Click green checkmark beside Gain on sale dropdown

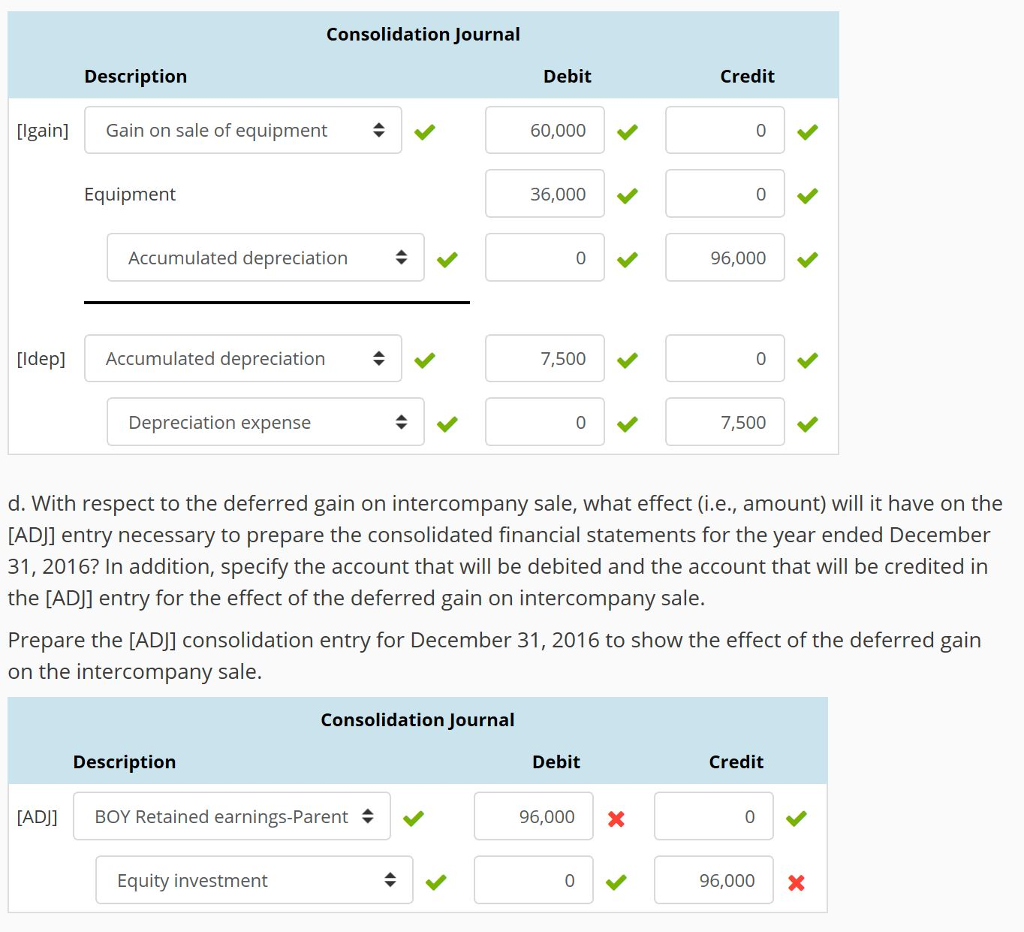point(424,130)
